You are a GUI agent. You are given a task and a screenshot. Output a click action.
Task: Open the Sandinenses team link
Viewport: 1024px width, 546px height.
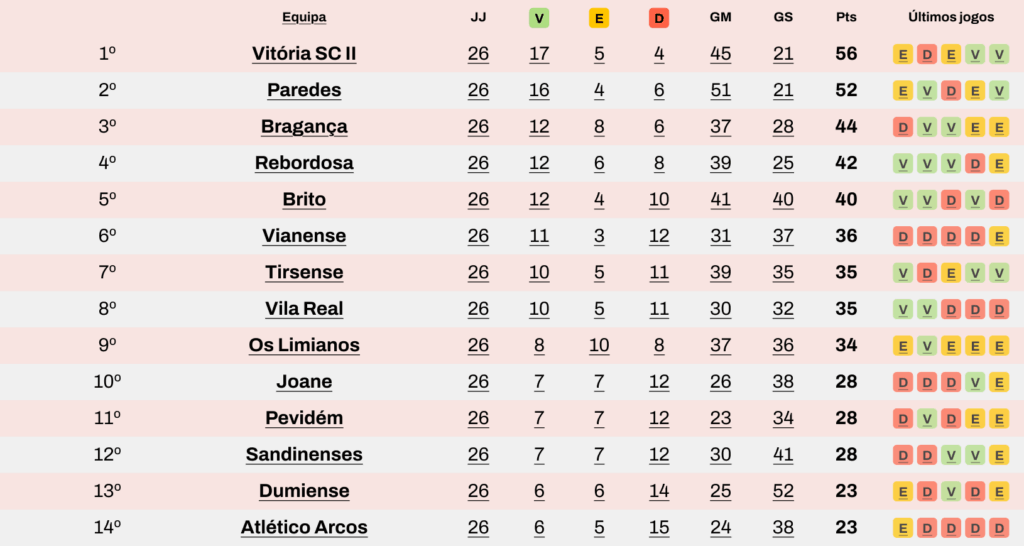click(x=304, y=454)
